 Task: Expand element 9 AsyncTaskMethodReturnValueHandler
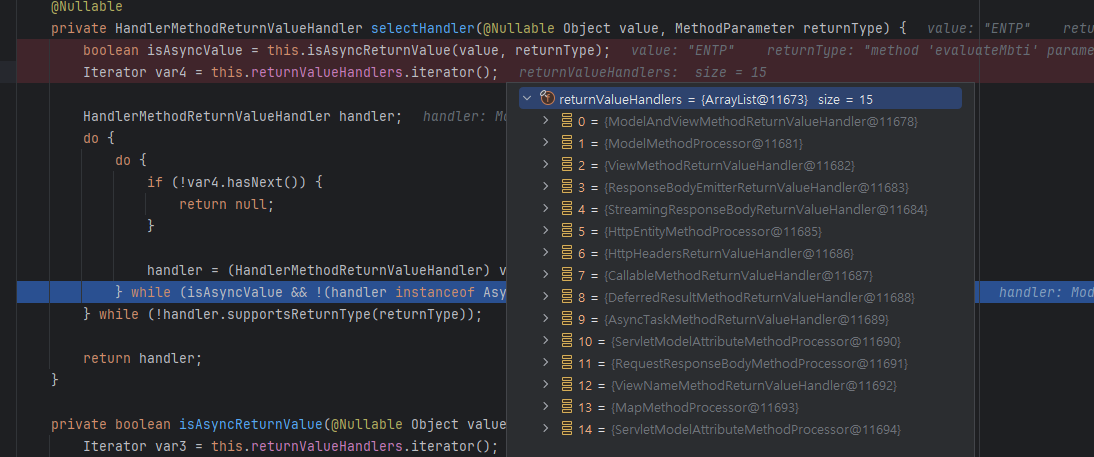546,320
